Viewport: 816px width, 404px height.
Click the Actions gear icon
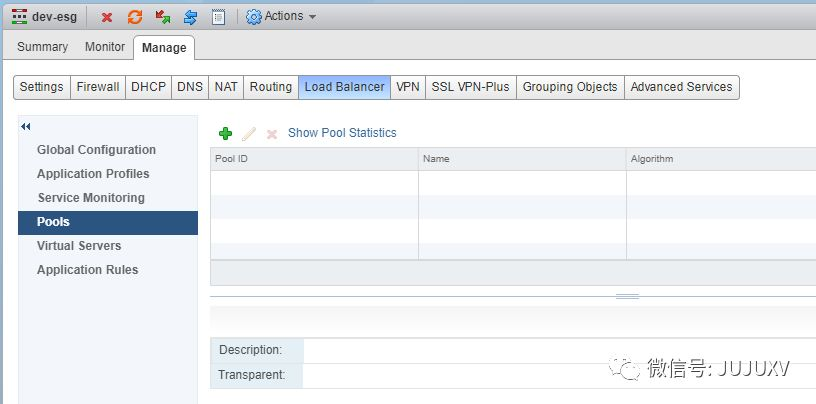coord(253,17)
